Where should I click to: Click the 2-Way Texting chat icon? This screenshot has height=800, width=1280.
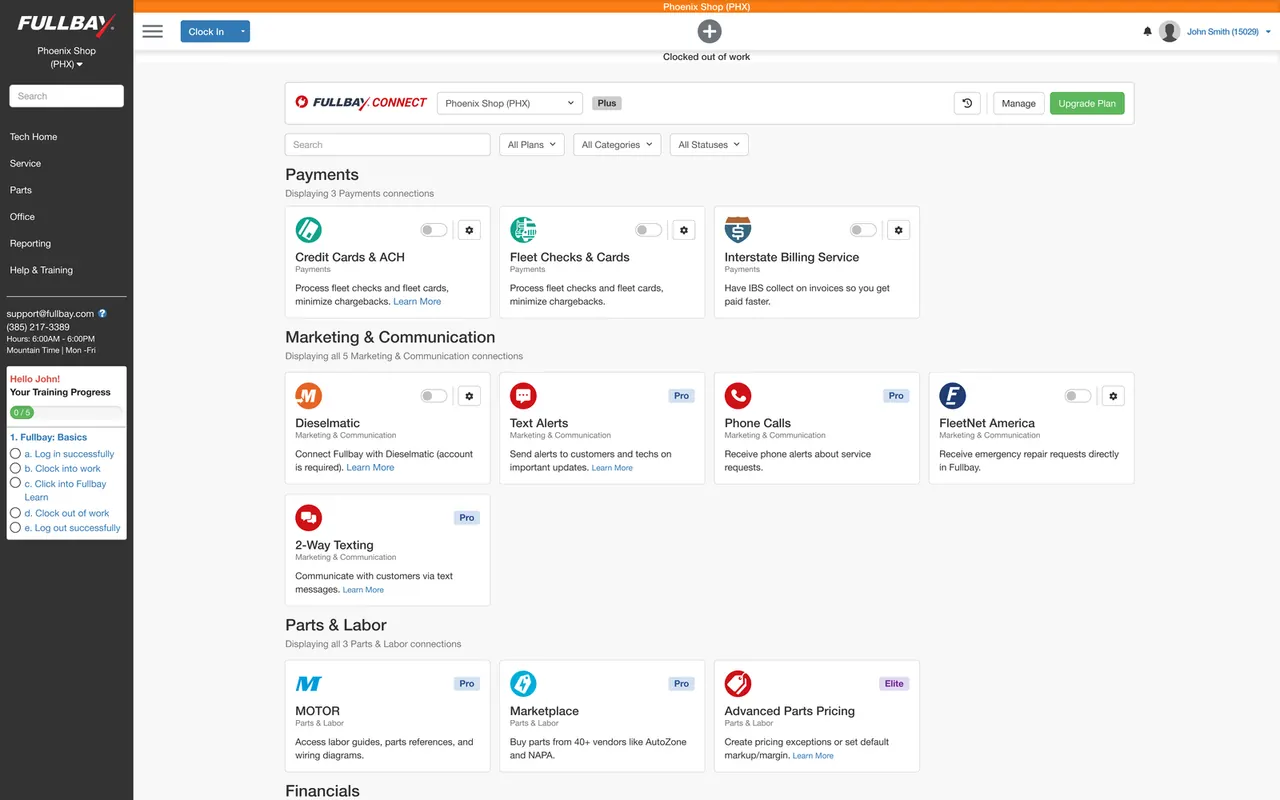tap(308, 518)
